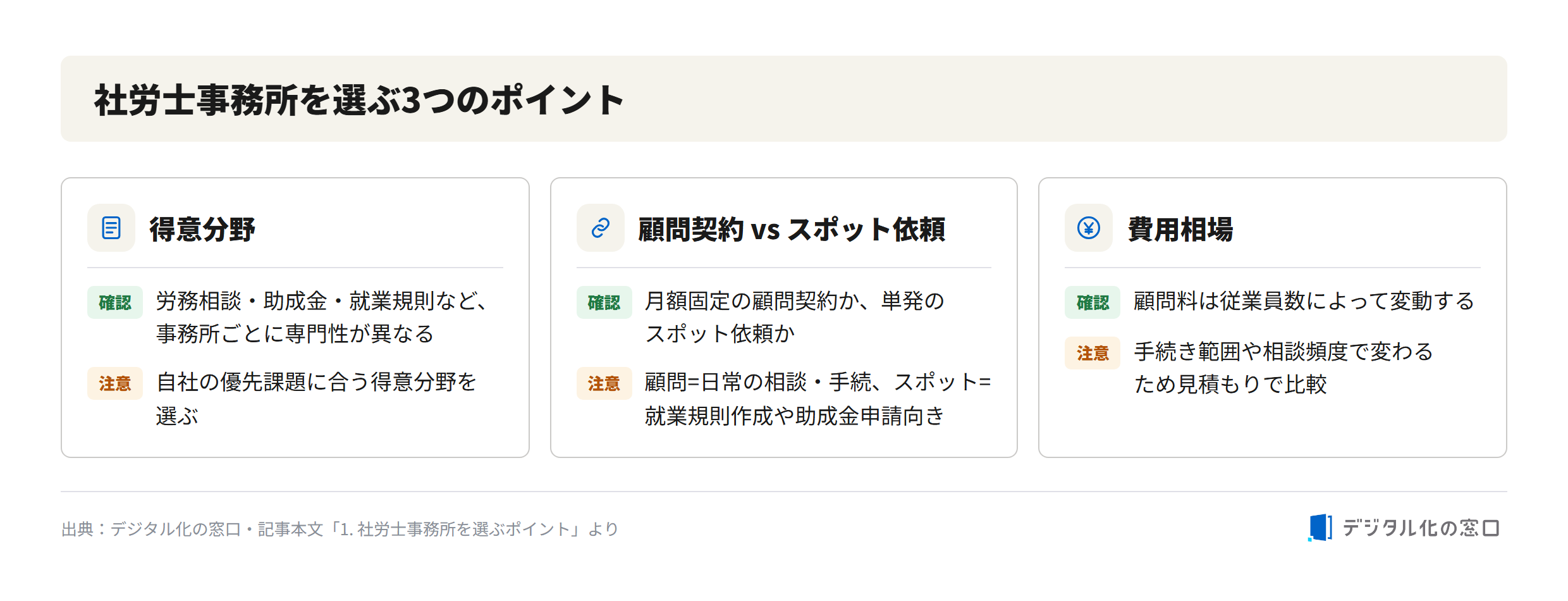Click the text 月額固定の顧問契約か、単発の

[x=794, y=301]
